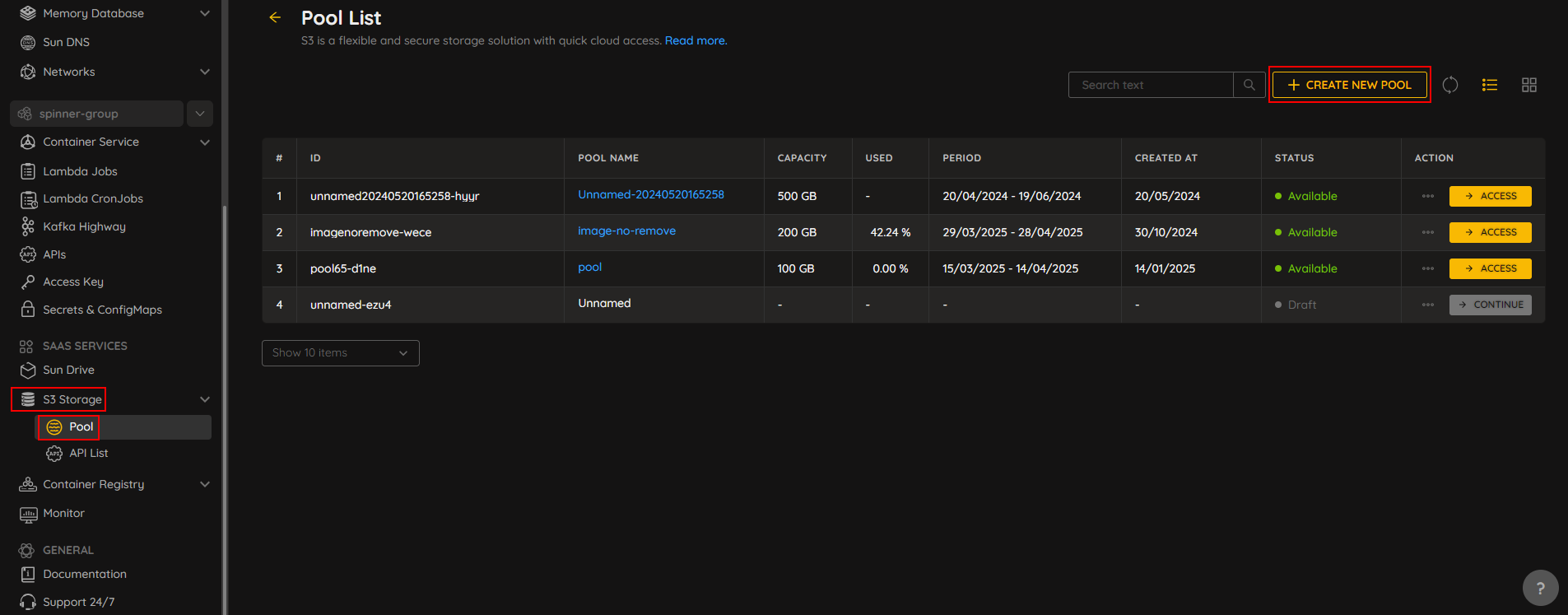The width and height of the screenshot is (1568, 615).
Task: Open more options for unnamed20240520165258-hyyr row
Action: tap(1428, 196)
